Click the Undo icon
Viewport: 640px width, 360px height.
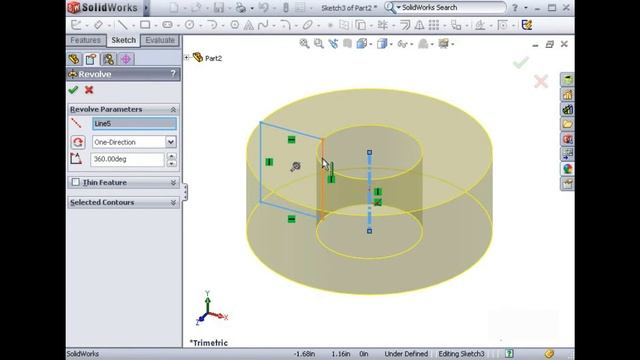(x=264, y=7)
